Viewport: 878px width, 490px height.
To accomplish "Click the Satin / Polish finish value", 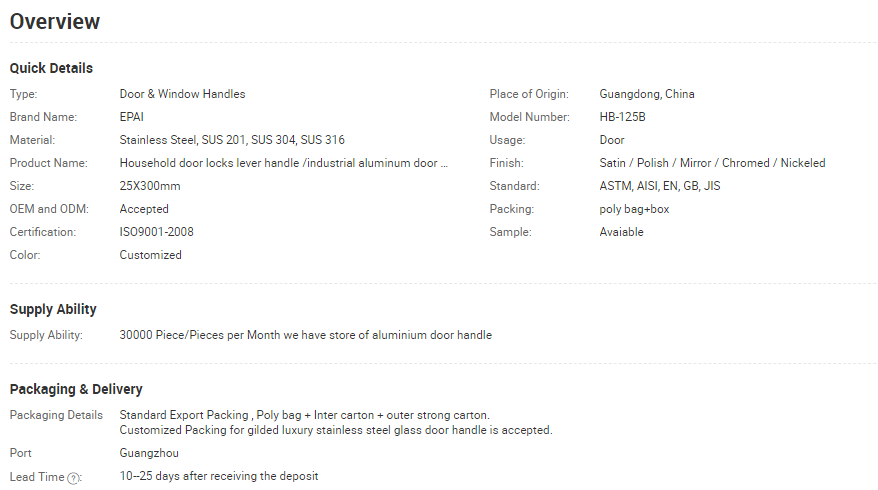I will pyautogui.click(x=712, y=163).
